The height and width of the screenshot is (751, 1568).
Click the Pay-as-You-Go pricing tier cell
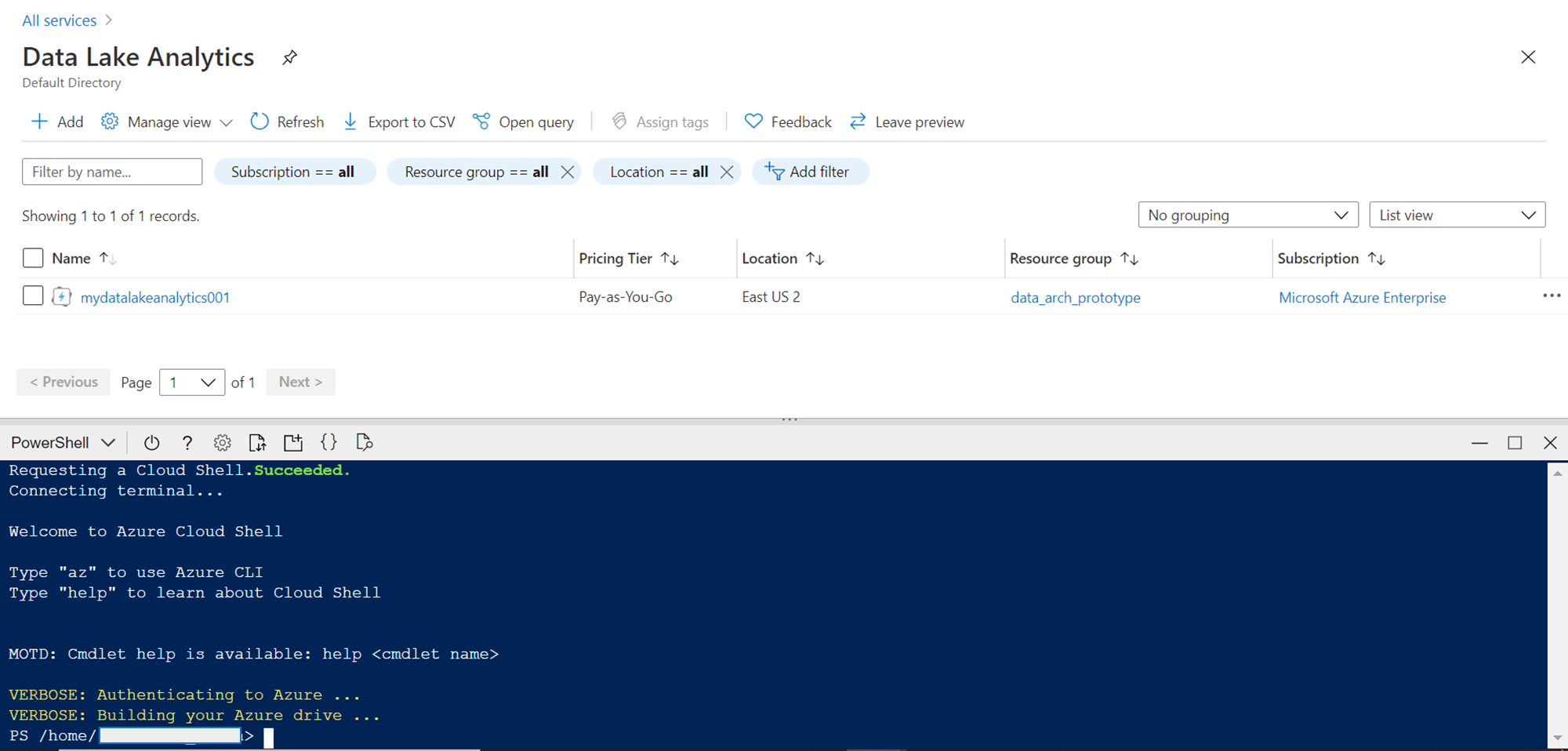click(626, 297)
